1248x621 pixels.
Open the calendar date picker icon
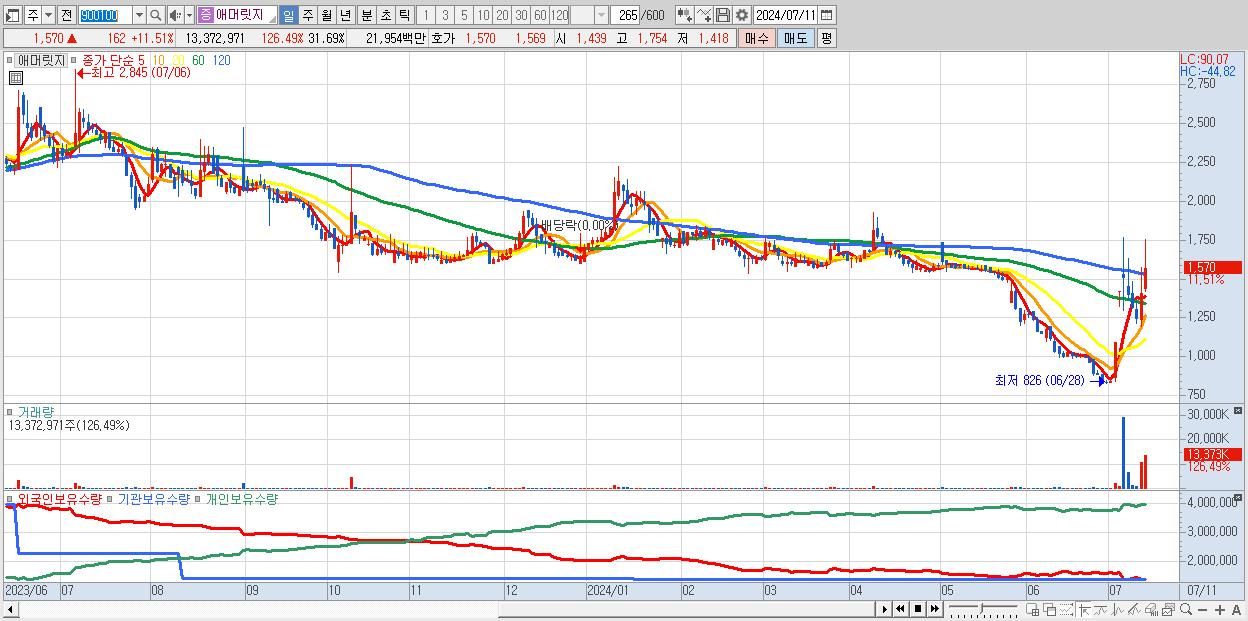pos(826,16)
